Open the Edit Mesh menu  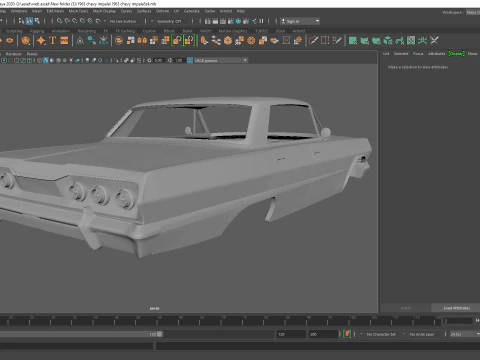pos(55,11)
